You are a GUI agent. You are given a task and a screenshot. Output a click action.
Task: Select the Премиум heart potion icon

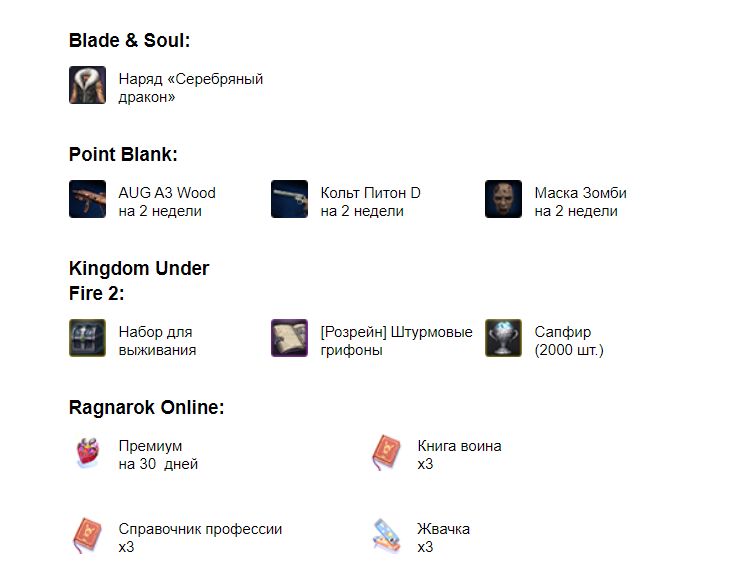coord(87,452)
